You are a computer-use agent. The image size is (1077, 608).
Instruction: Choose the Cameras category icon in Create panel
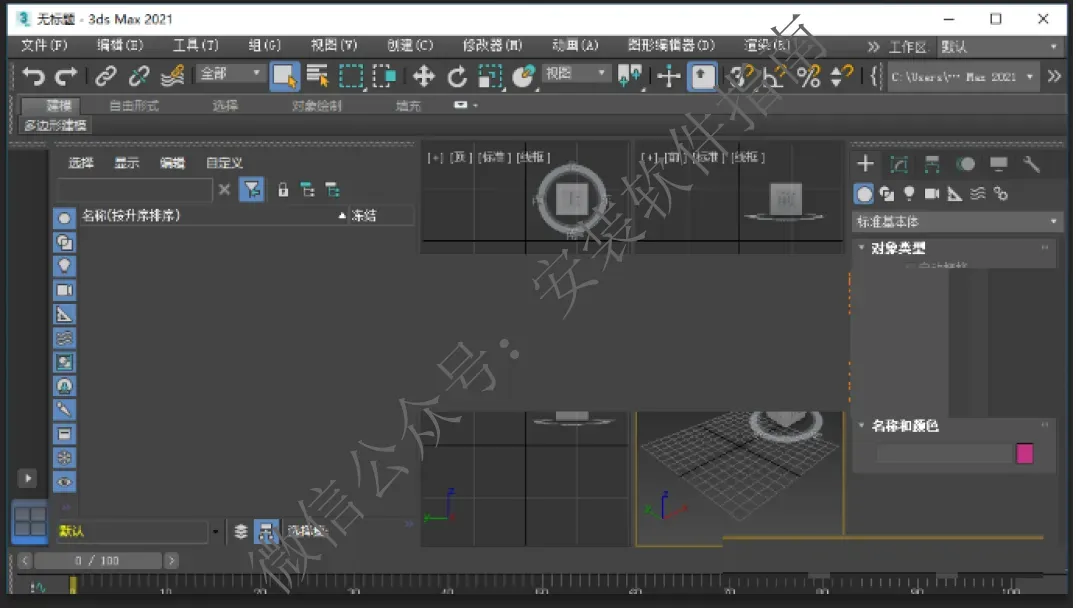coord(931,194)
